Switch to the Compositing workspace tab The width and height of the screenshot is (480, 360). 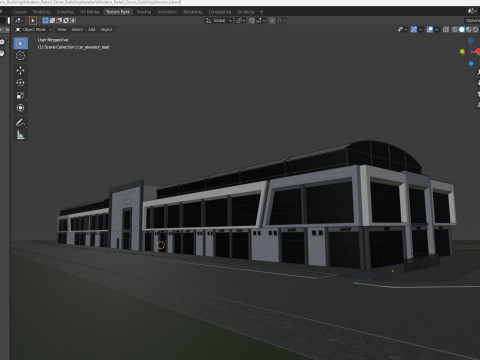220,12
